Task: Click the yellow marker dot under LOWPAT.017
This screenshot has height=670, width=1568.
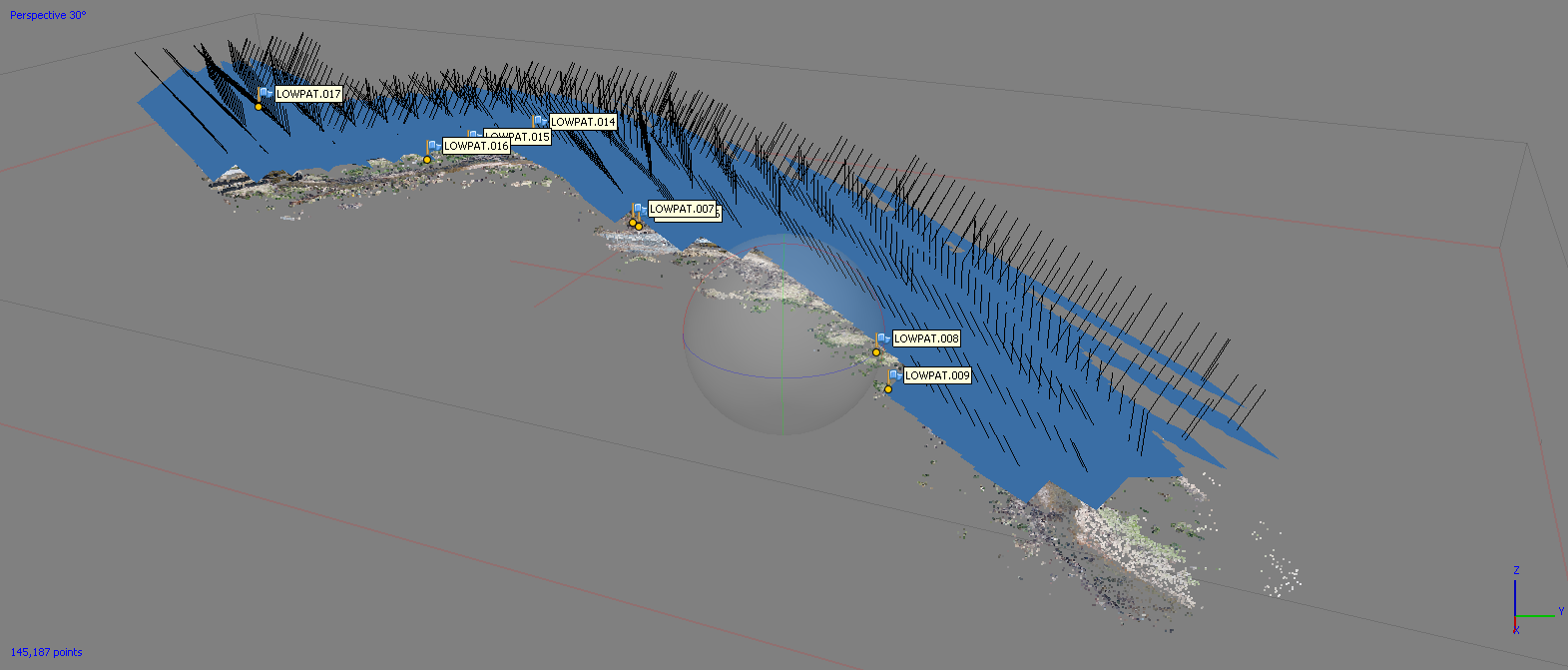Action: coord(259,107)
